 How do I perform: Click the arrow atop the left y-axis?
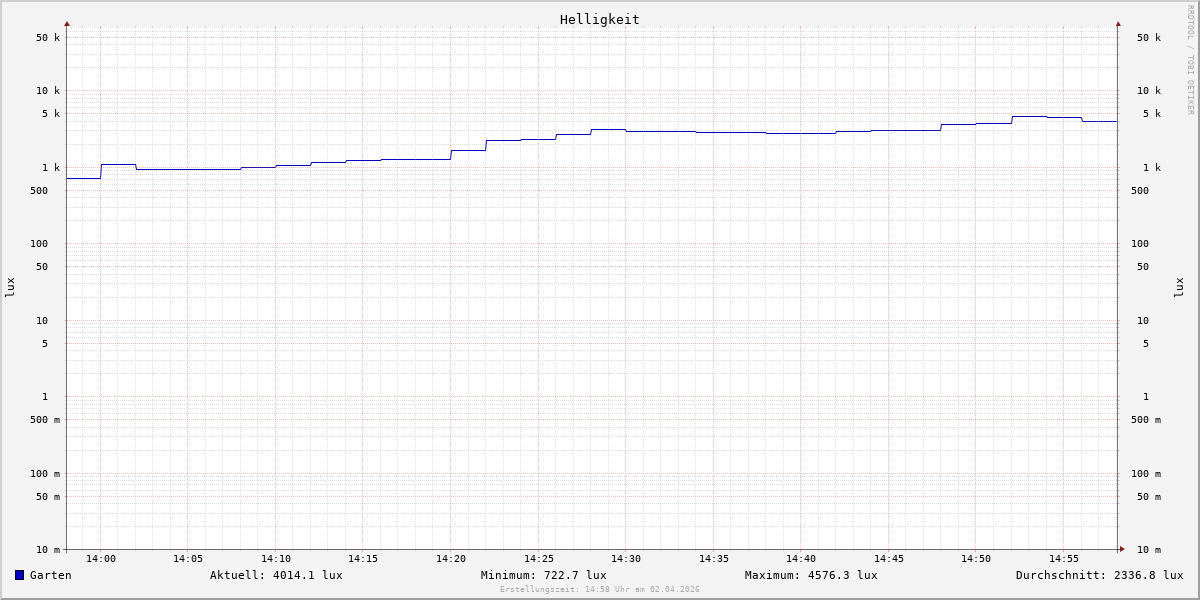[67, 23]
